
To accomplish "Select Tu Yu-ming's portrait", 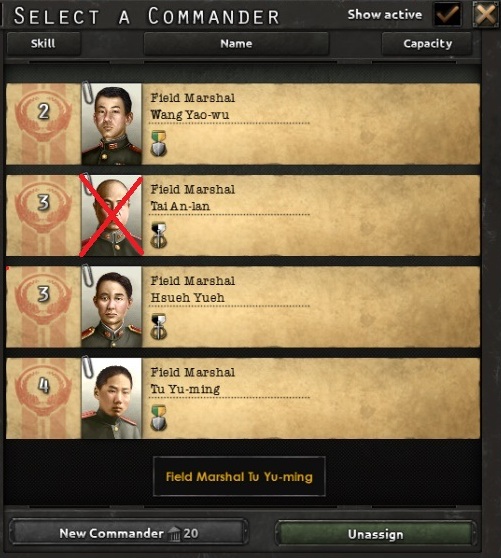I will coord(112,398).
